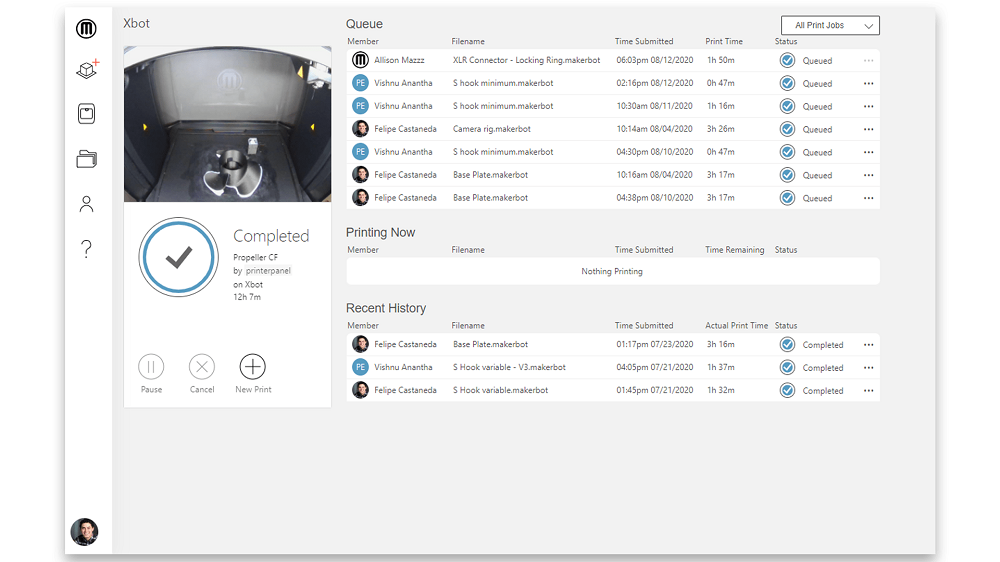1000x562 pixels.
Task: Open more options for S Hook variable.makerbot history job
Action: pos(869,391)
